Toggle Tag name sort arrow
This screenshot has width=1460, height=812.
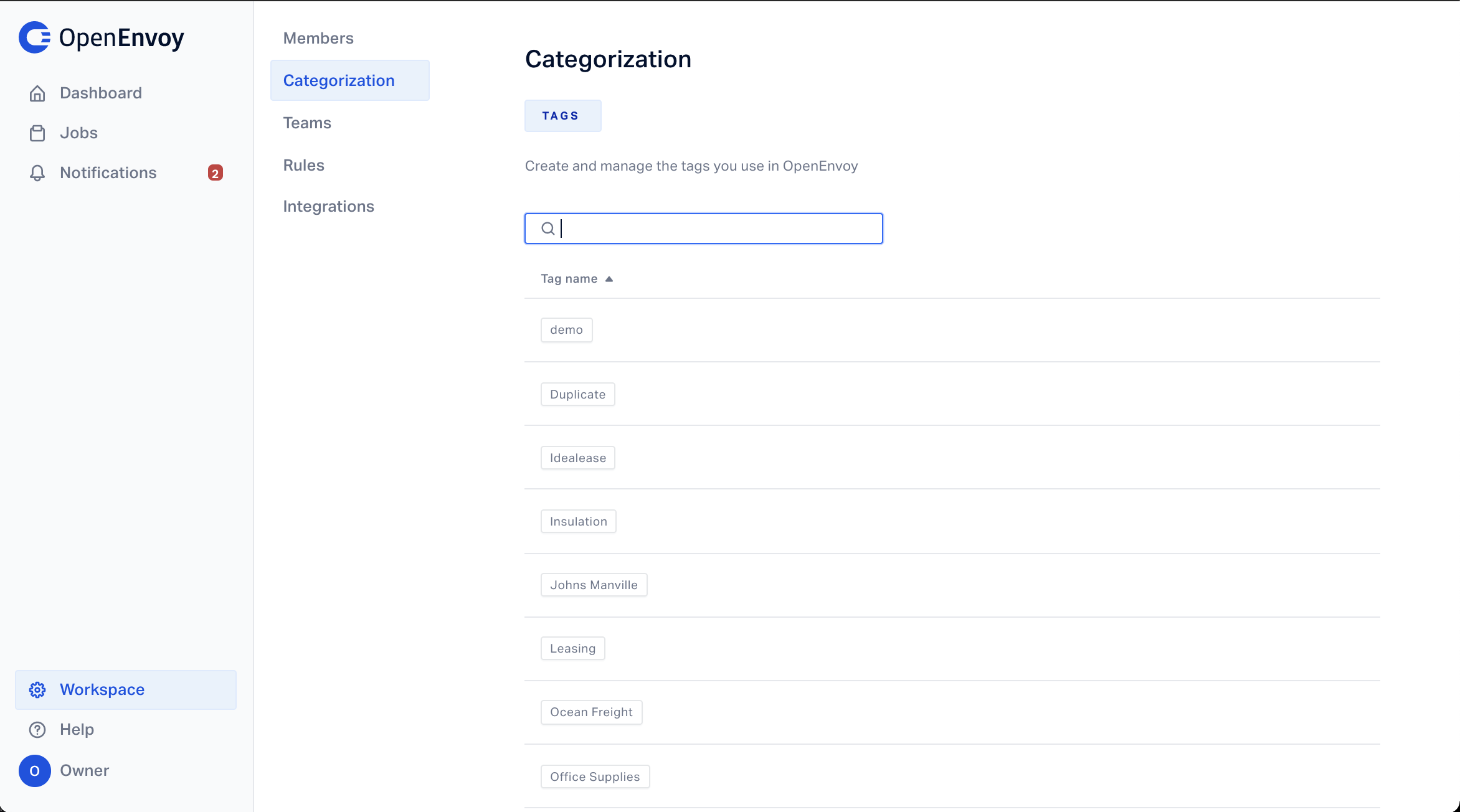pyautogui.click(x=609, y=279)
